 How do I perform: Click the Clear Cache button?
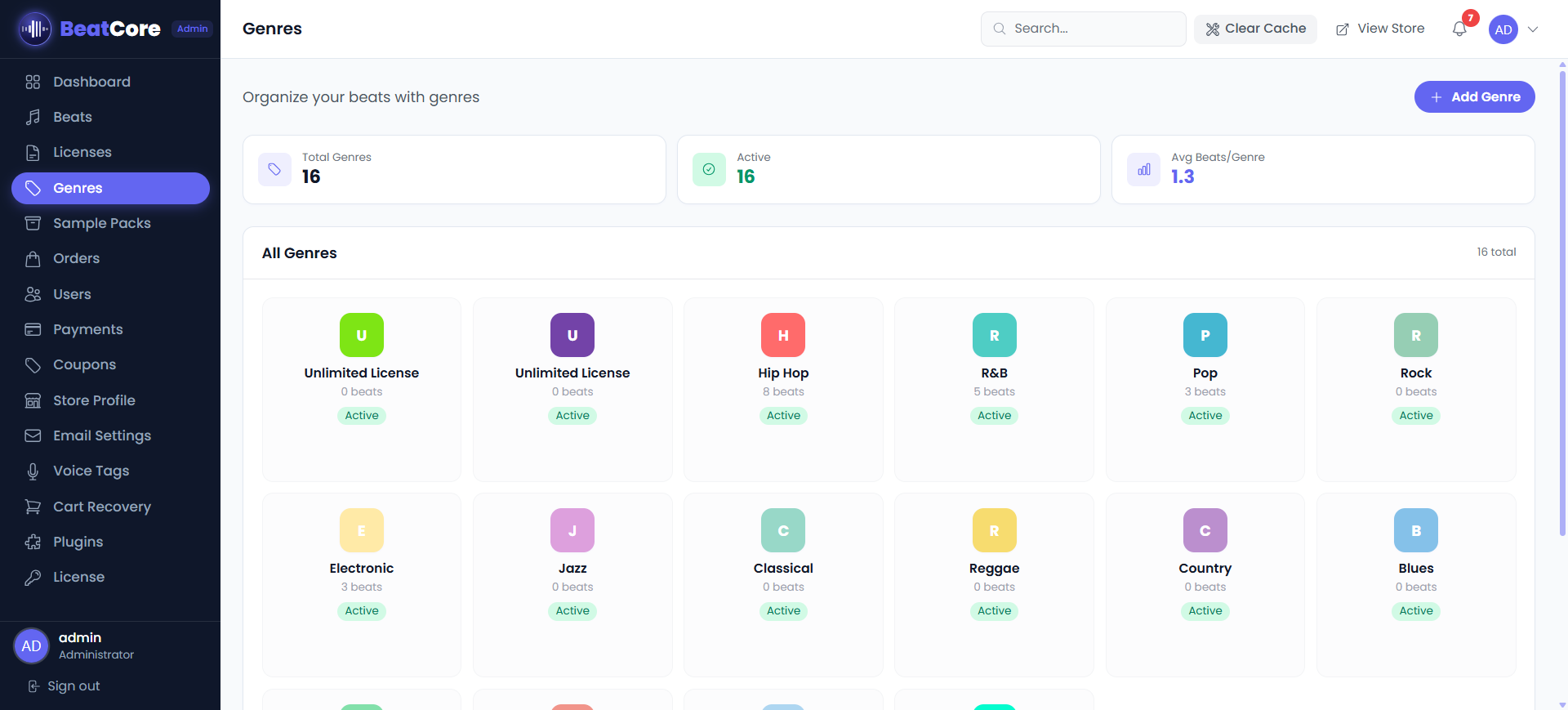click(x=1255, y=29)
